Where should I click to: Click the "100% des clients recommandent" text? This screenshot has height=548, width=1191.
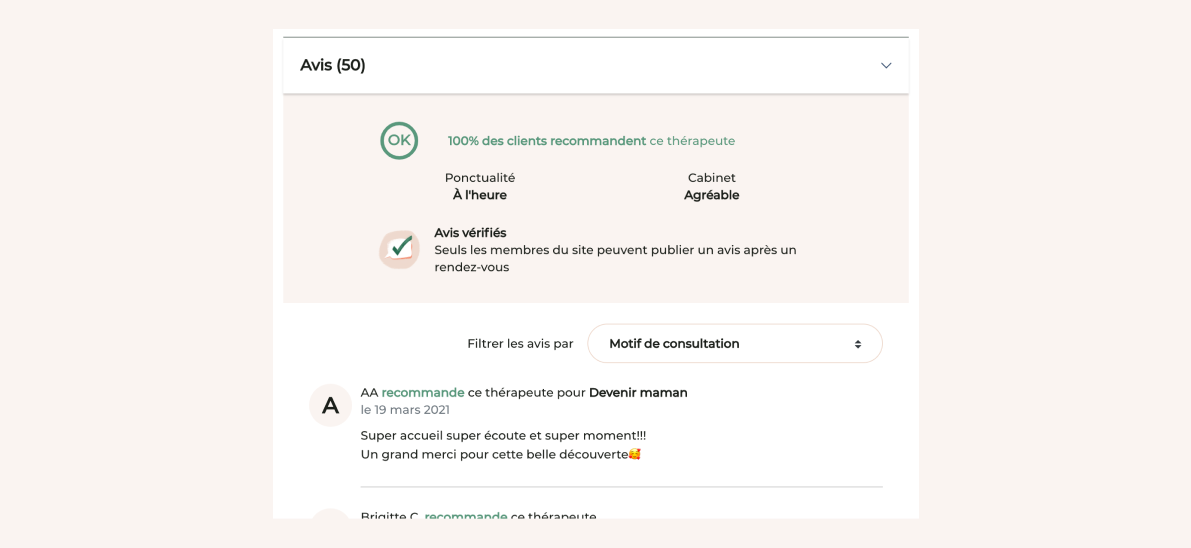[546, 141]
